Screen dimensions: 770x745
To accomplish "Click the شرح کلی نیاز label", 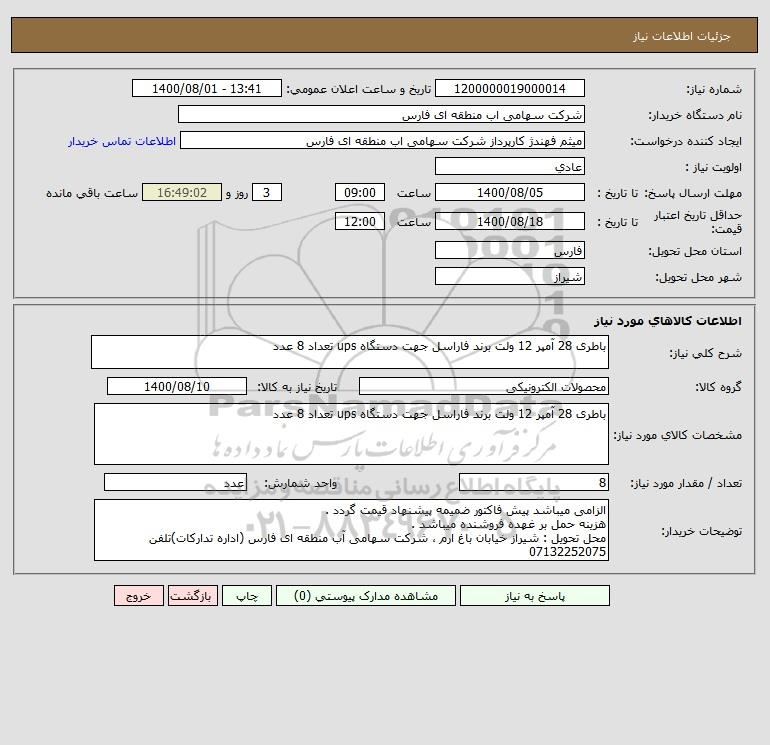I will pyautogui.click(x=706, y=353).
